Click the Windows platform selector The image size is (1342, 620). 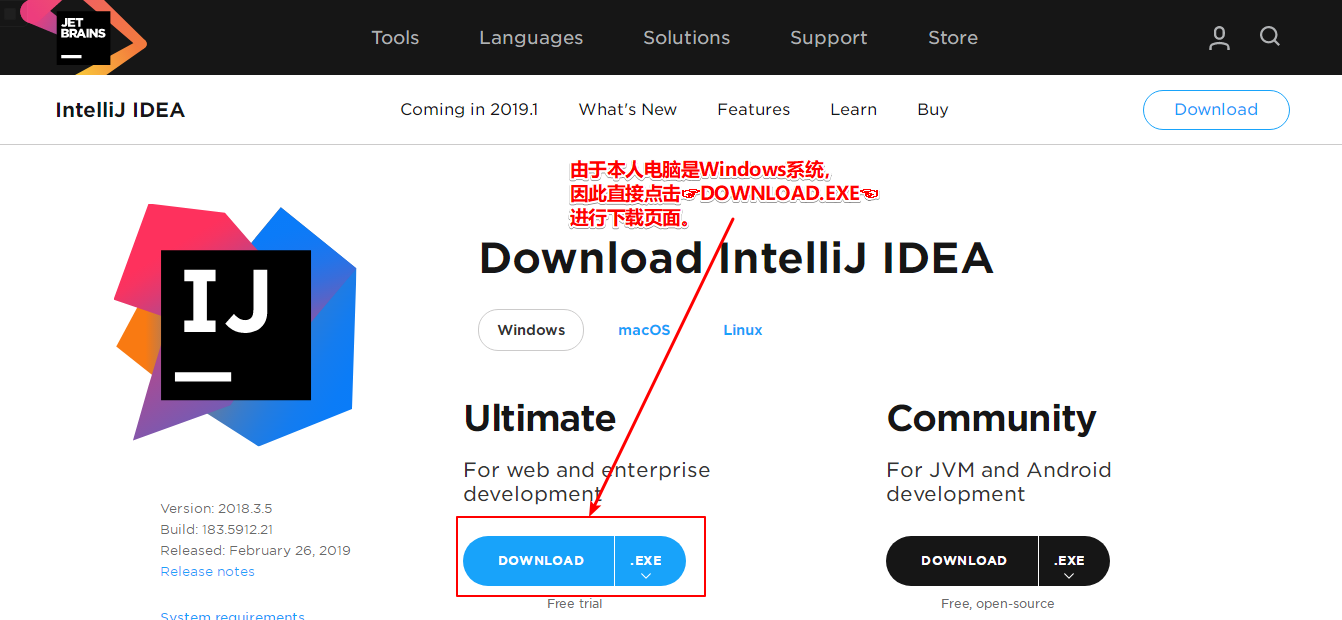click(530, 330)
